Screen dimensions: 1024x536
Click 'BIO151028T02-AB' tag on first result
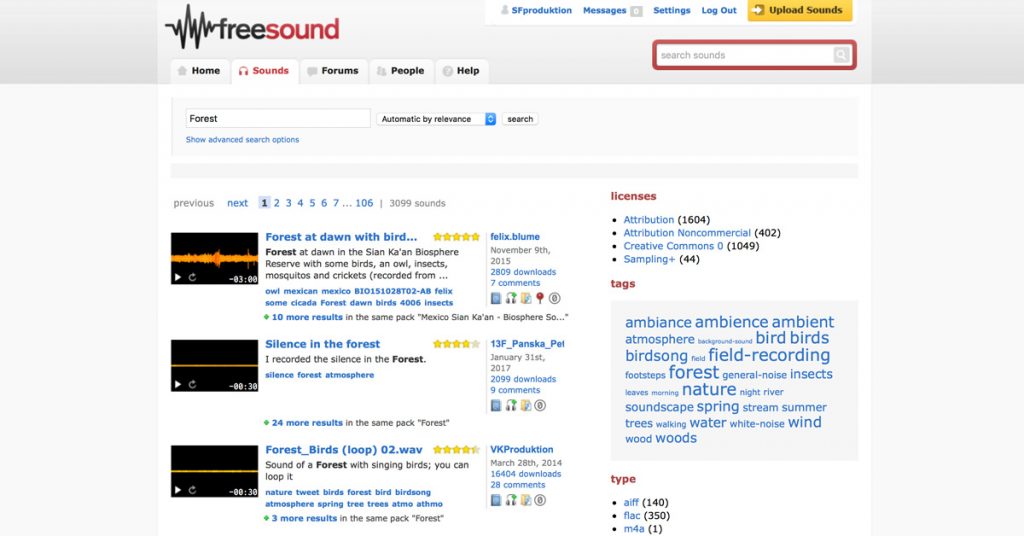(392, 291)
